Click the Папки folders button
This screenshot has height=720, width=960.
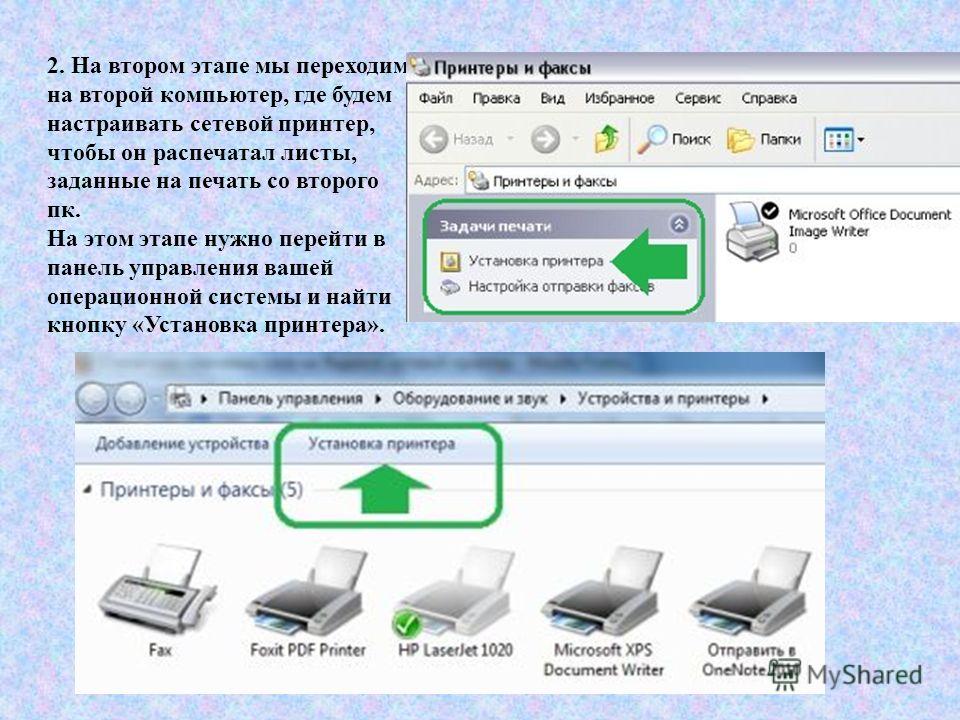pyautogui.click(x=763, y=140)
